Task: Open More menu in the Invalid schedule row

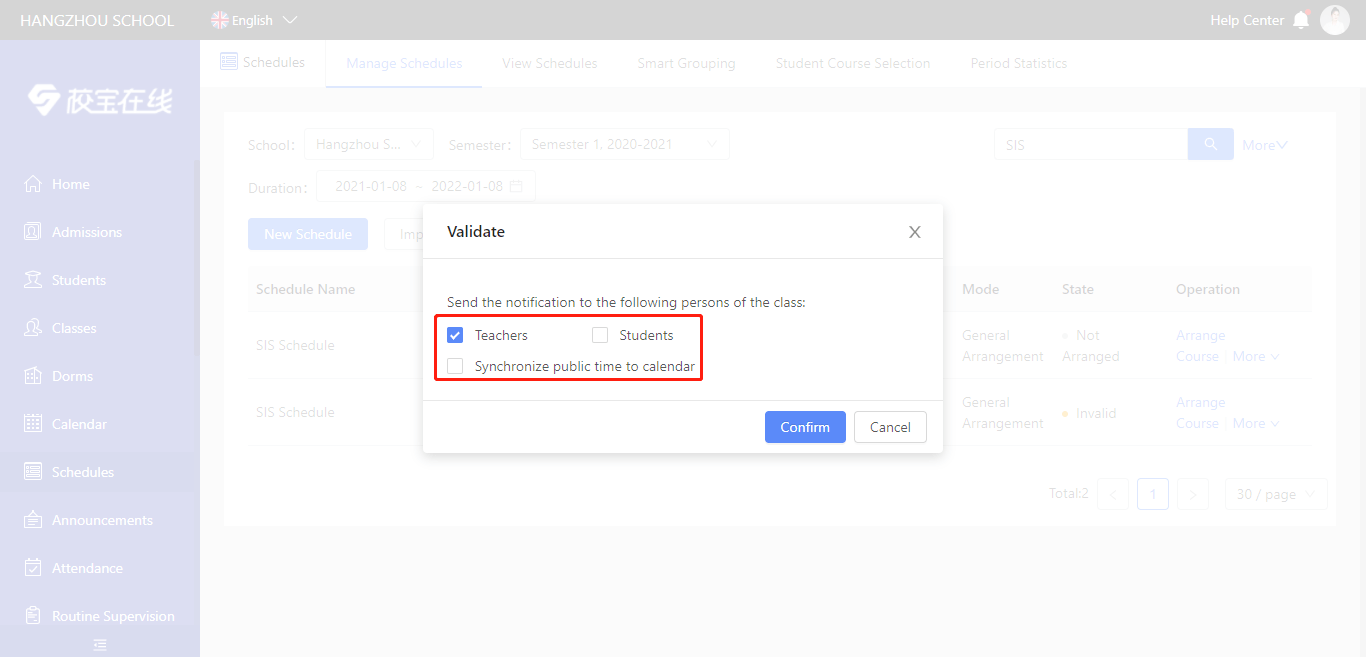Action: pyautogui.click(x=1256, y=423)
